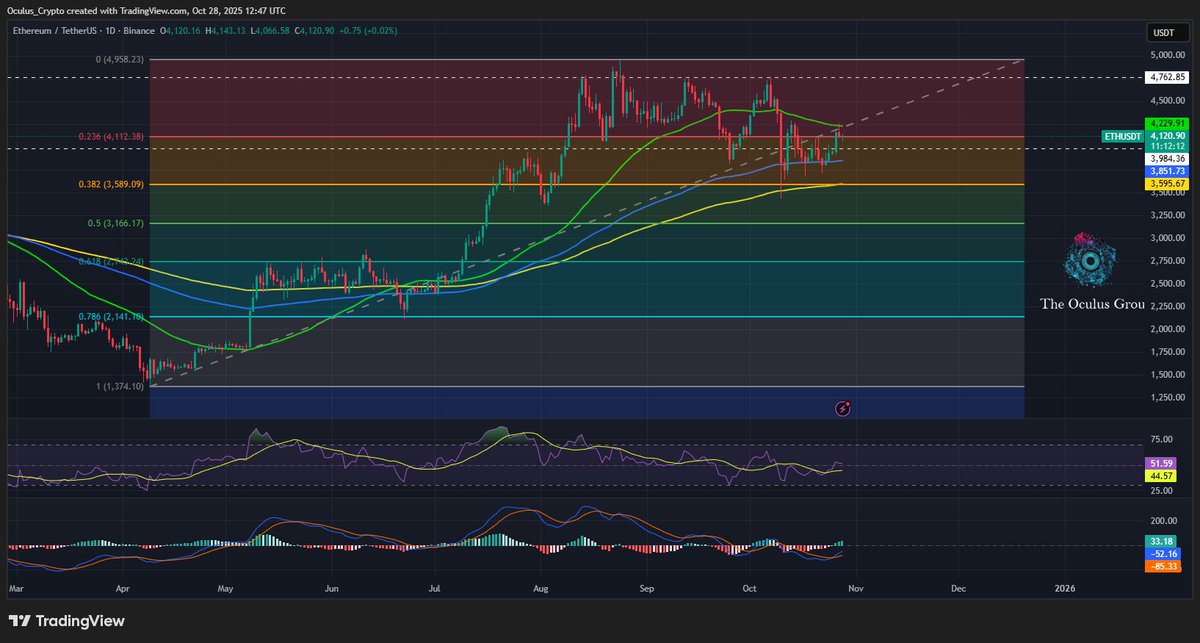The image size is (1200, 643).
Task: Click the 5,000.00 price axis tick
Action: 1169,55
